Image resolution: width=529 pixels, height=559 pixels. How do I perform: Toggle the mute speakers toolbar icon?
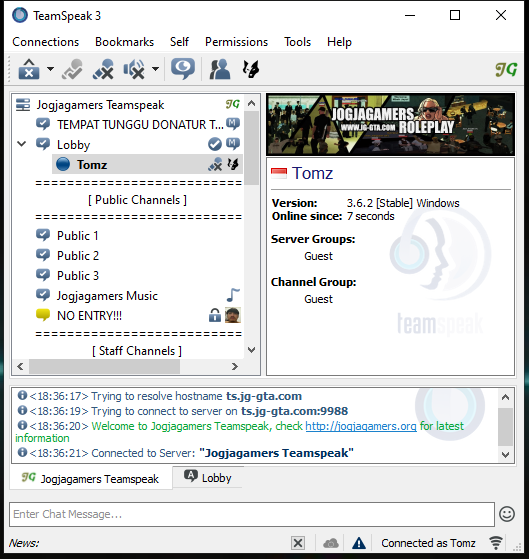pos(134,69)
